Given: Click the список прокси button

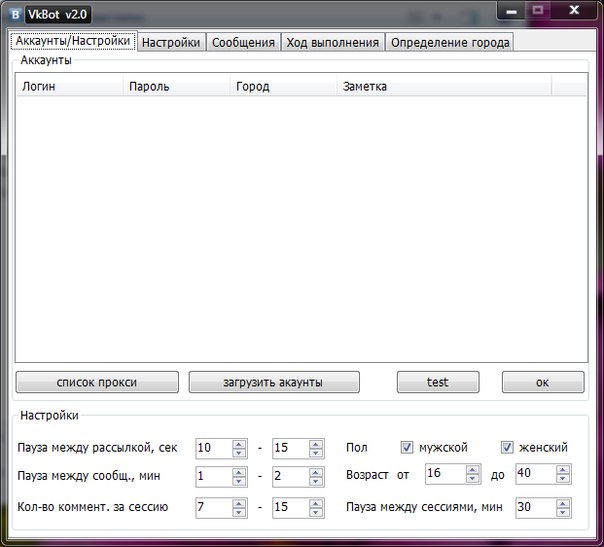Looking at the screenshot, I should pos(97,382).
